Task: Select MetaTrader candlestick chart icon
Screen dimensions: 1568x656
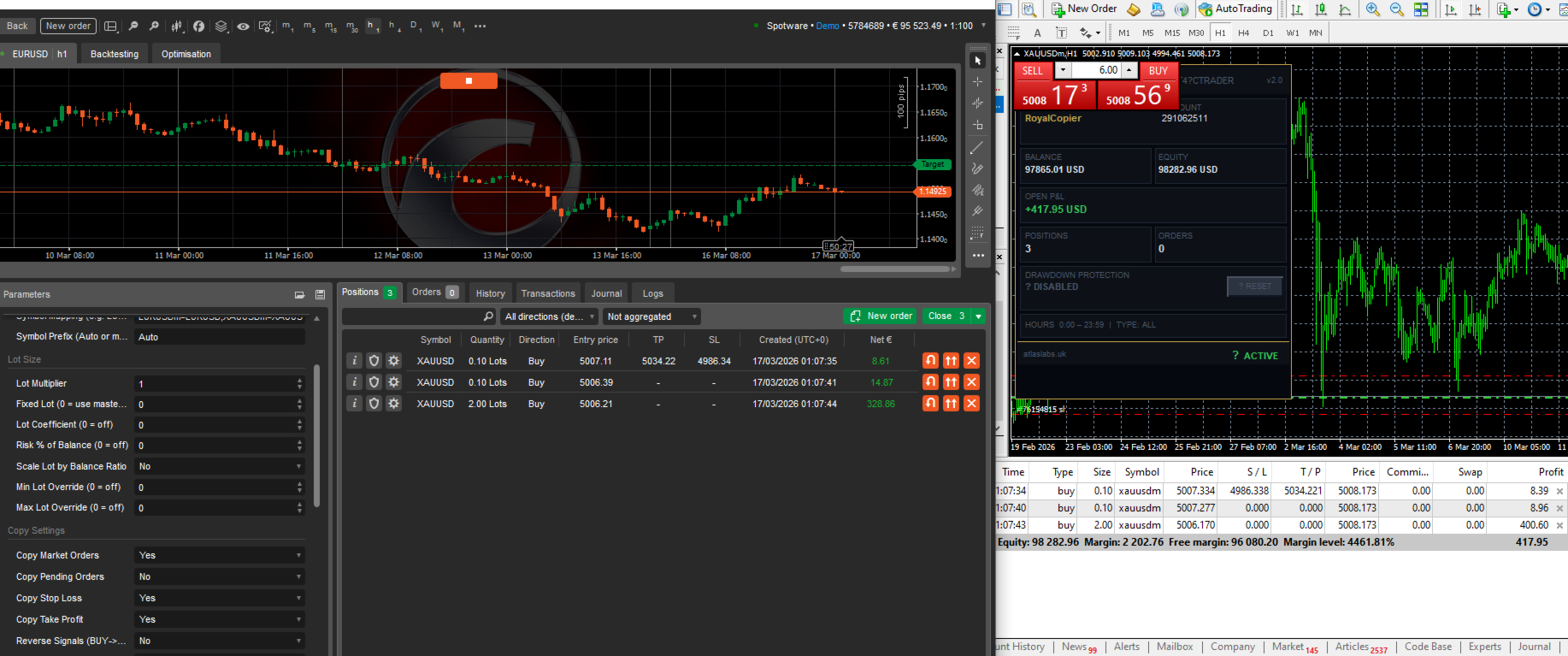Action: [x=1321, y=9]
